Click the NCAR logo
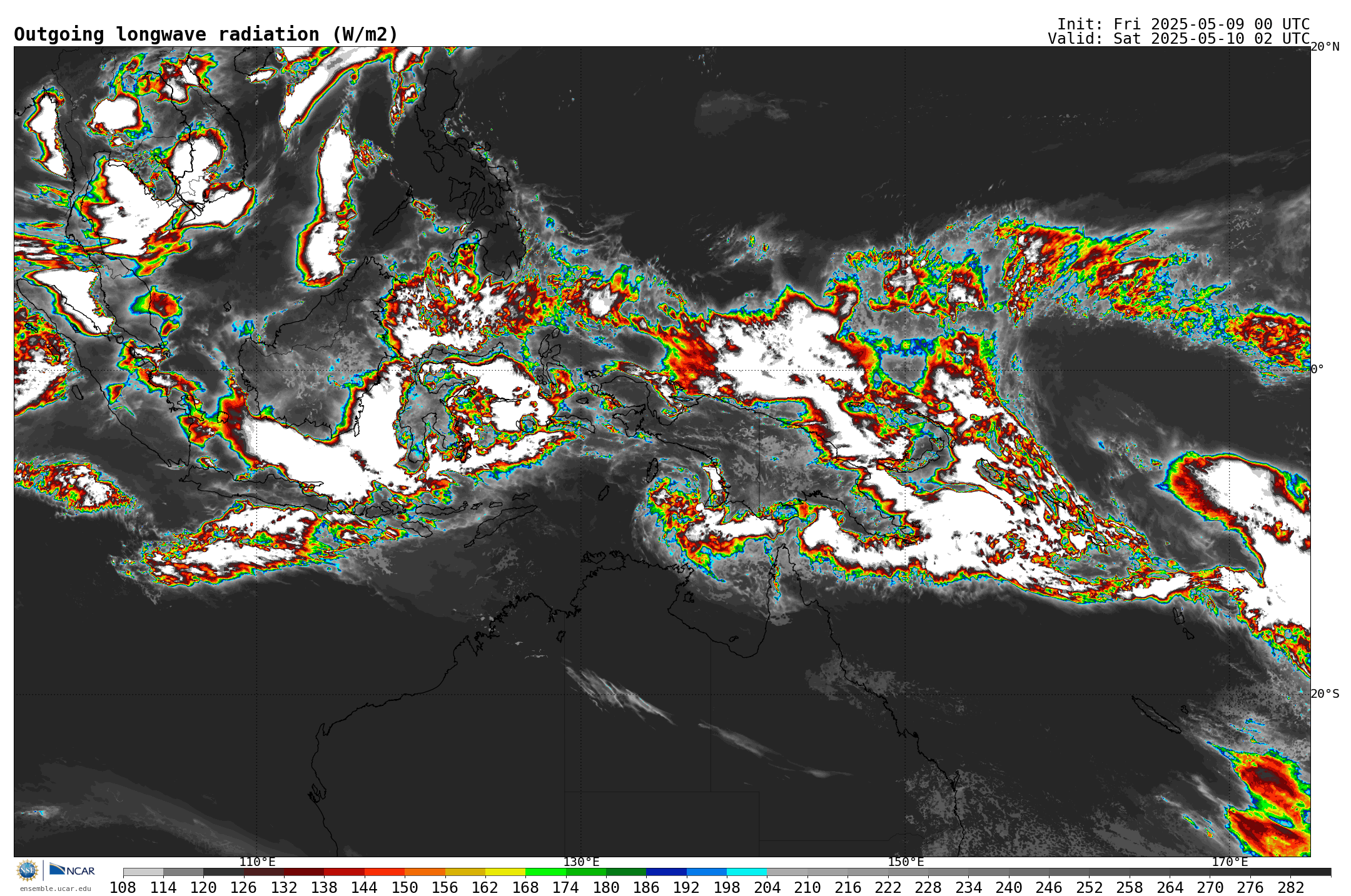The image size is (1351, 896). pyautogui.click(x=72, y=870)
